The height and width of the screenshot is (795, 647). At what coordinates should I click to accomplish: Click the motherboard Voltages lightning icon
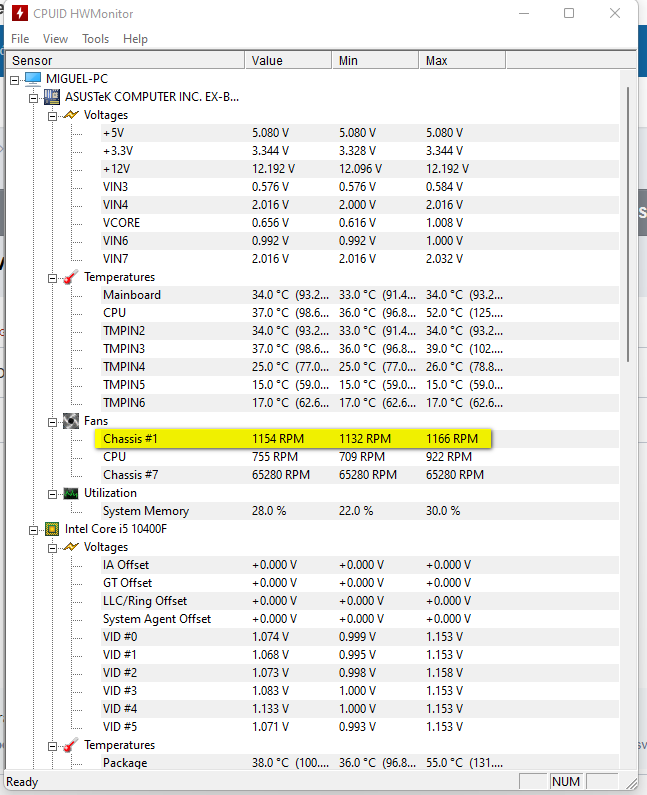71,115
